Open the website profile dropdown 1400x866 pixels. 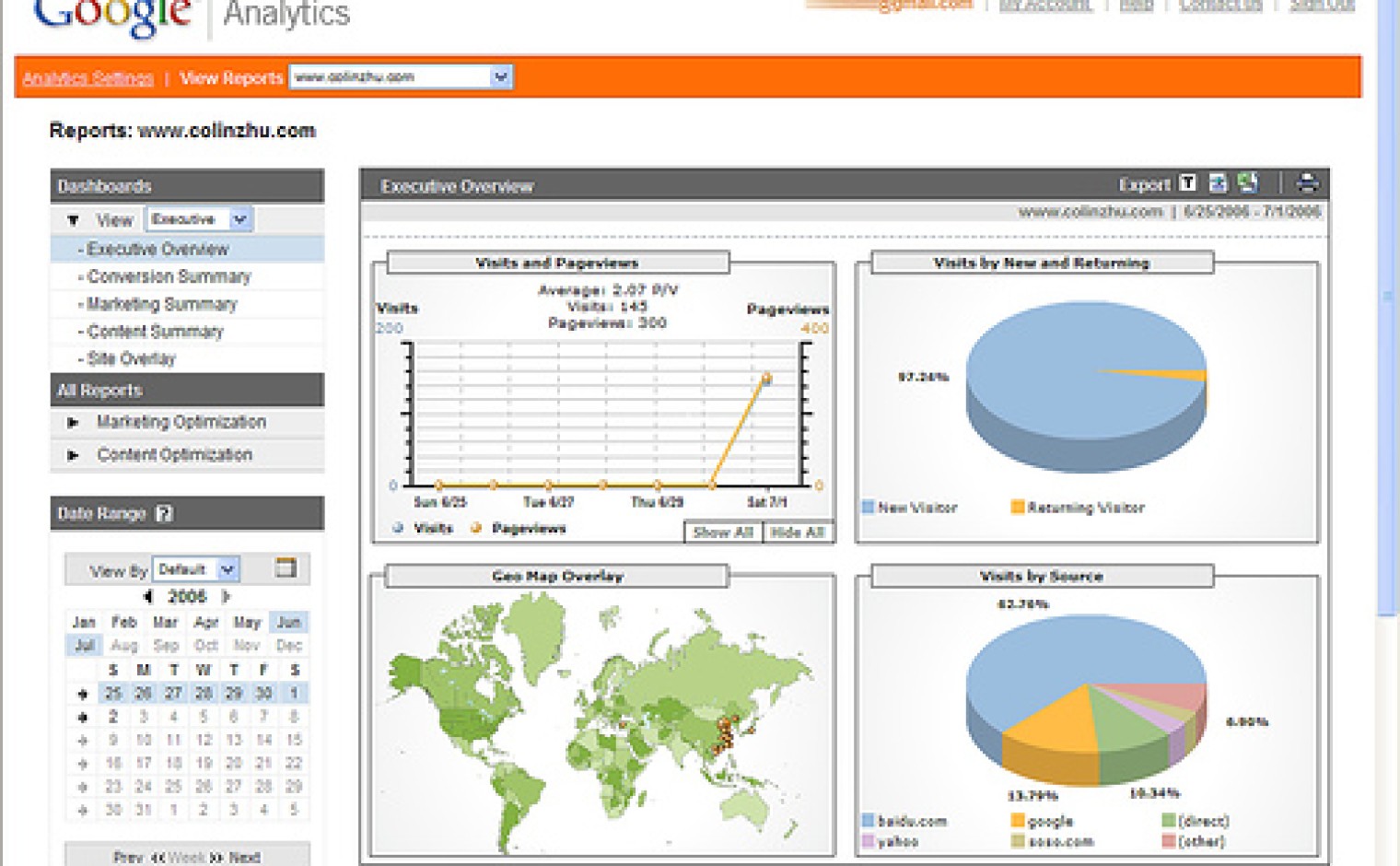click(402, 76)
